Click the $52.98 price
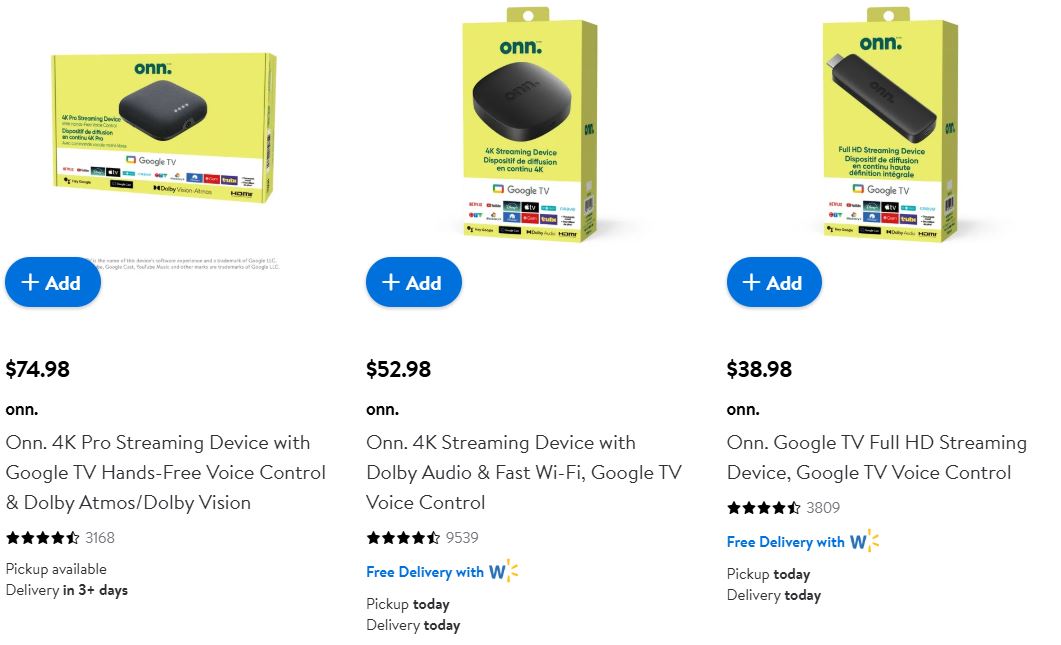 tap(399, 369)
